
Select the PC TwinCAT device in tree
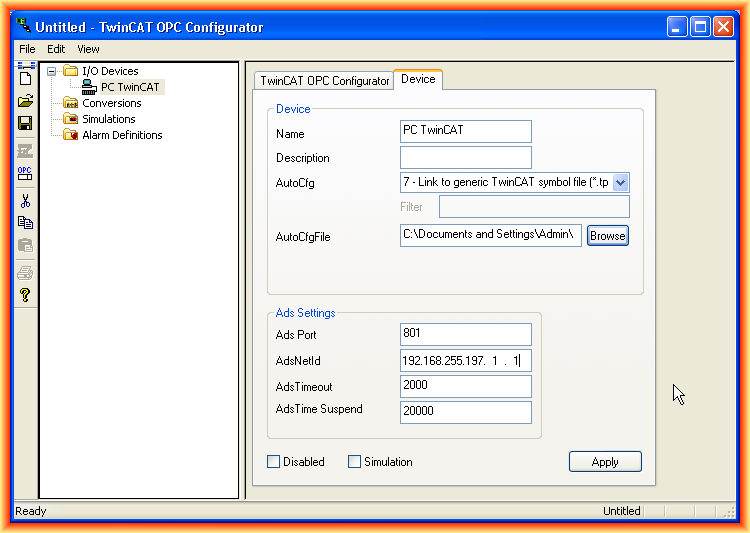[129, 87]
